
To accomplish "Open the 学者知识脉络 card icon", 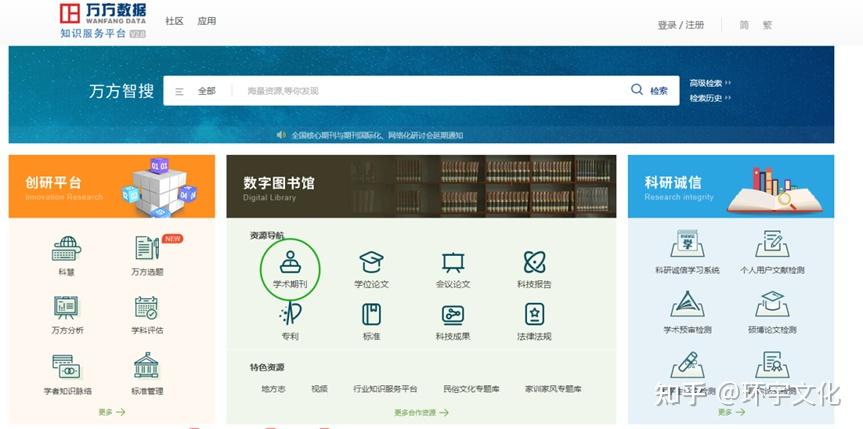I will 67,366.
